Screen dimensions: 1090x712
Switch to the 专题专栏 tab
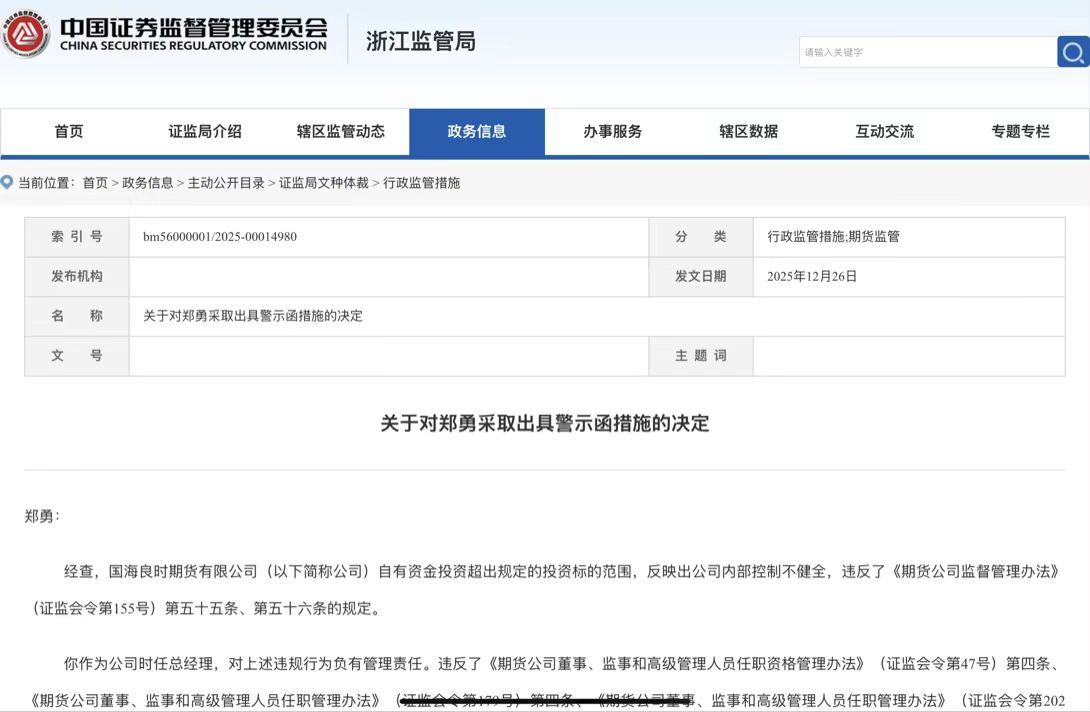(1021, 132)
